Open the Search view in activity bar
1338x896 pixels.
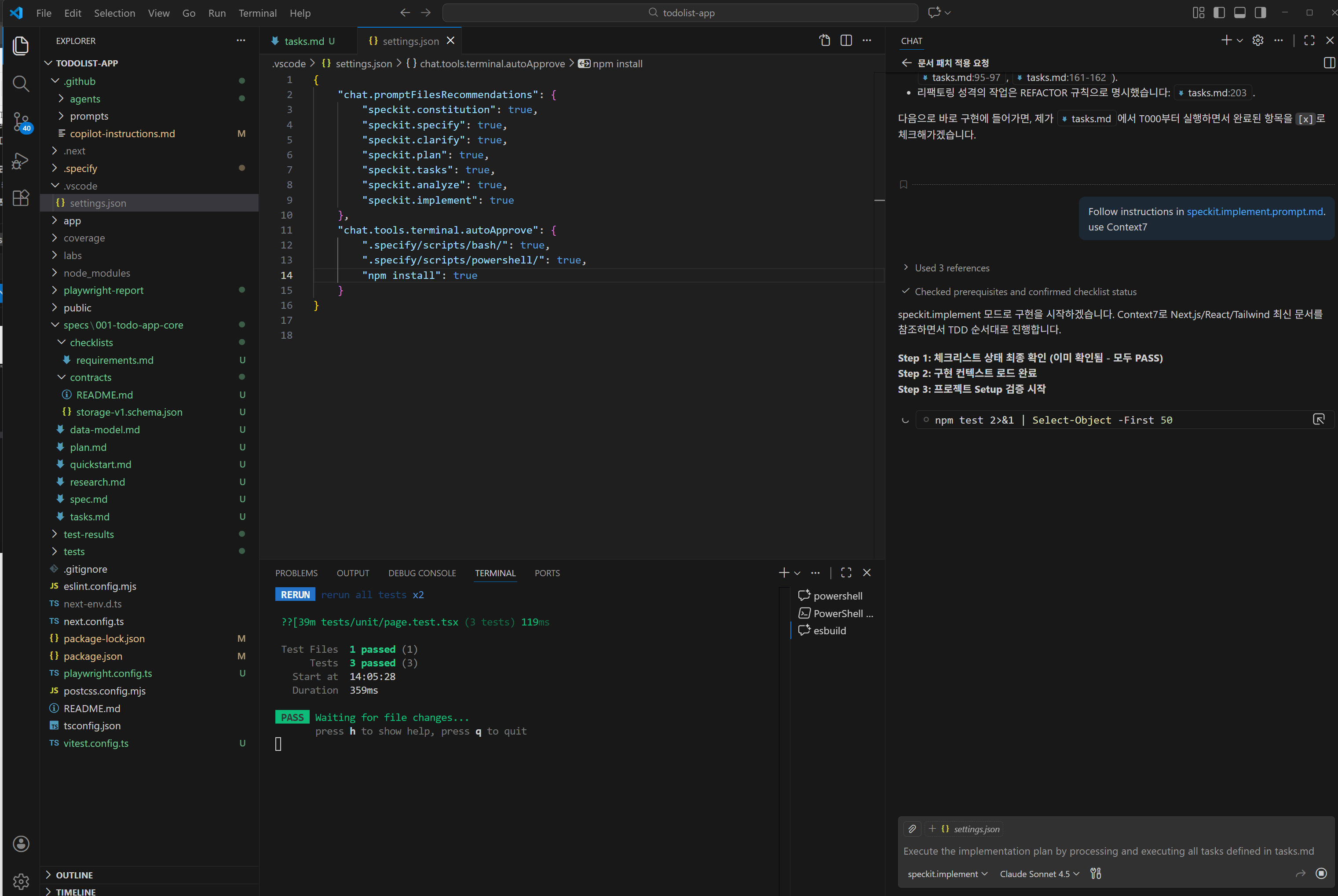(x=21, y=84)
